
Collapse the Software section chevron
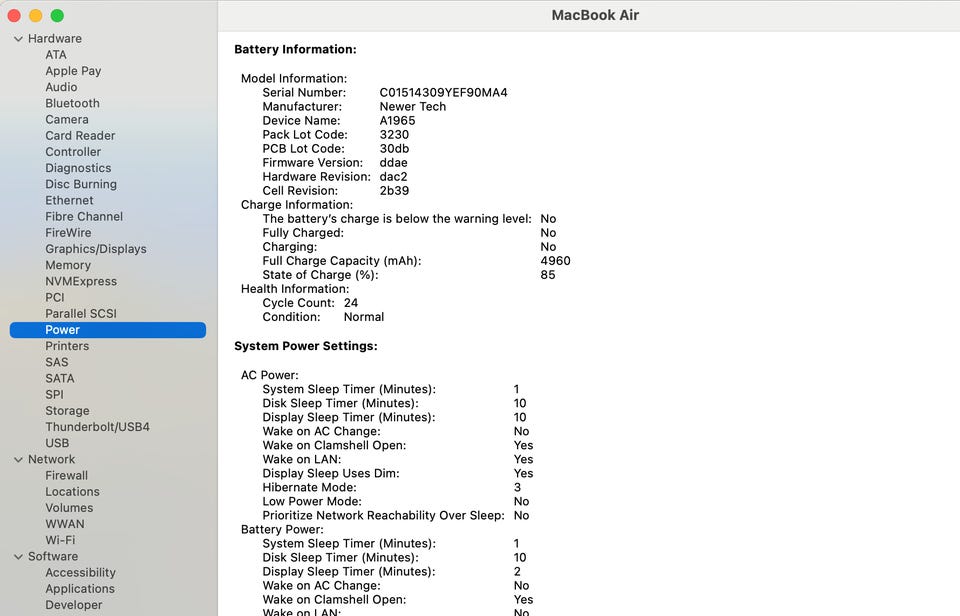pyautogui.click(x=18, y=557)
